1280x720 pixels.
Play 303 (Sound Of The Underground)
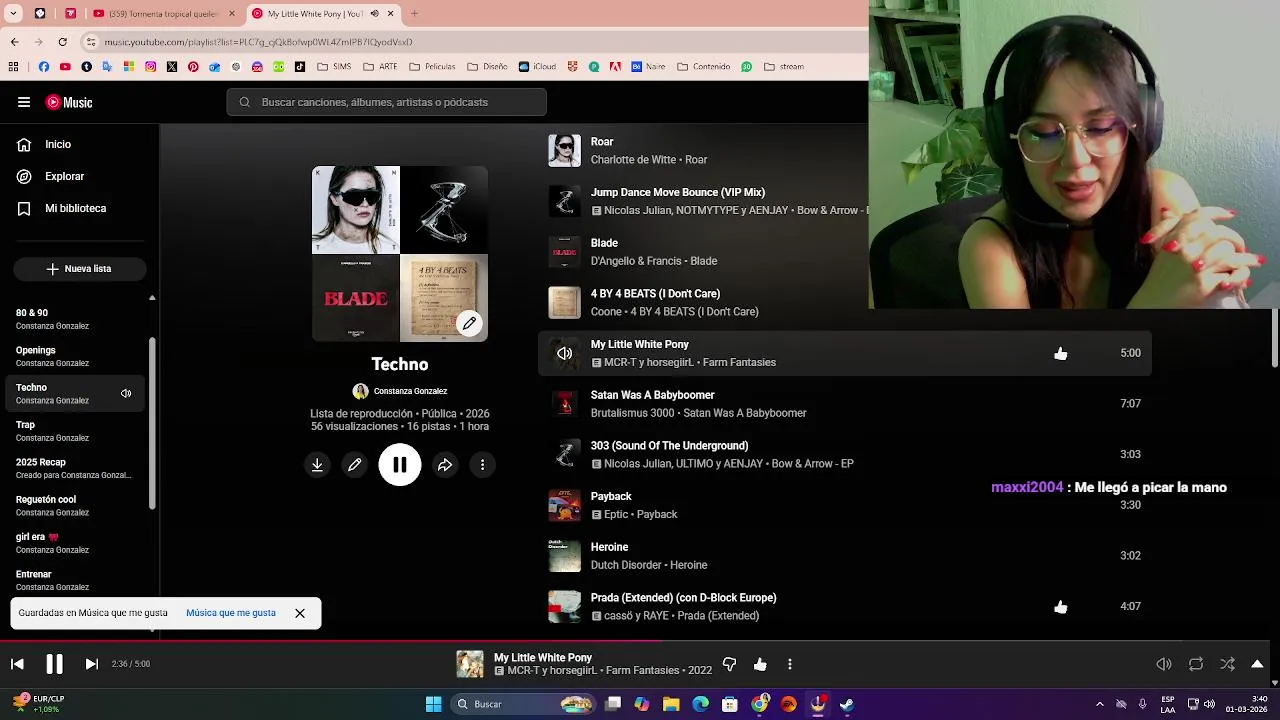tap(564, 455)
